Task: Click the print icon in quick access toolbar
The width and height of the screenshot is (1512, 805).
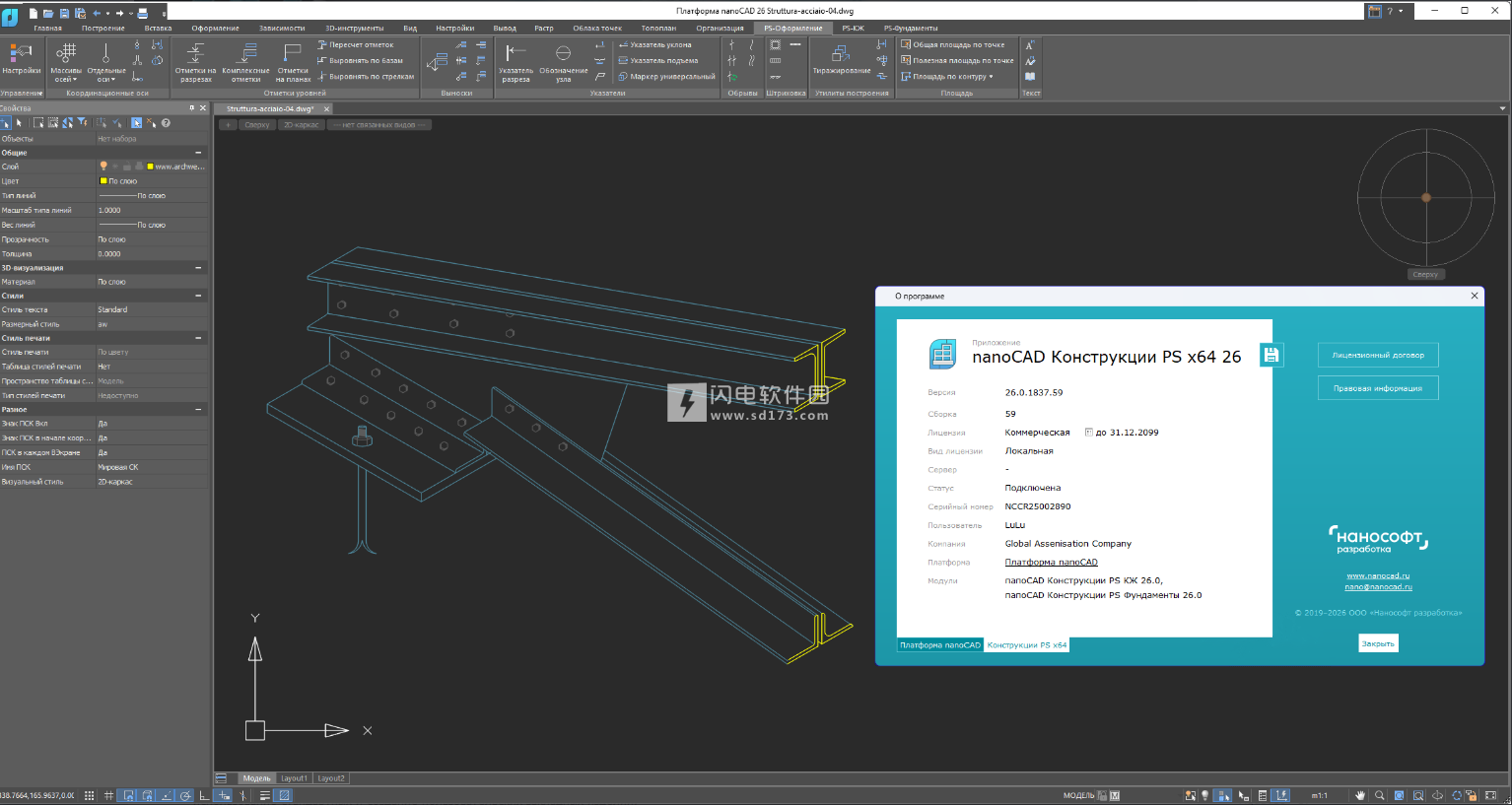Action: coord(143,13)
